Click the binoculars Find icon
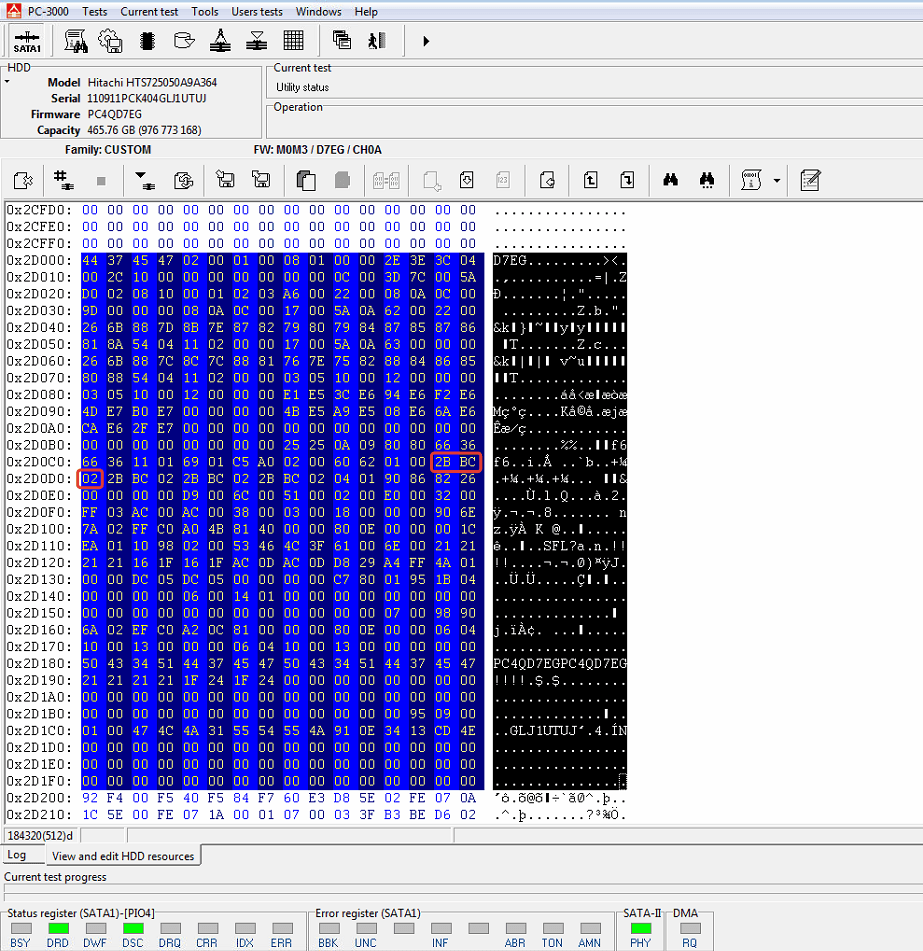923x951 pixels. (x=670, y=180)
